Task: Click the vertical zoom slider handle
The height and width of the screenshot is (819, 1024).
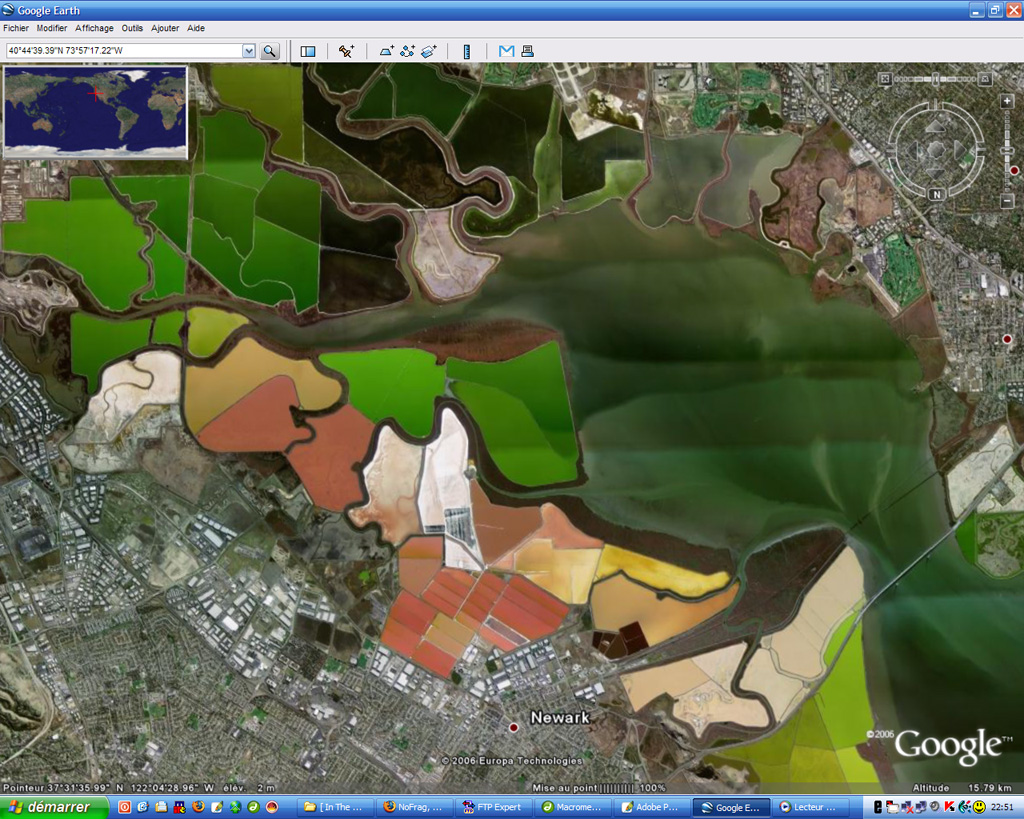Action: pos(1006,151)
